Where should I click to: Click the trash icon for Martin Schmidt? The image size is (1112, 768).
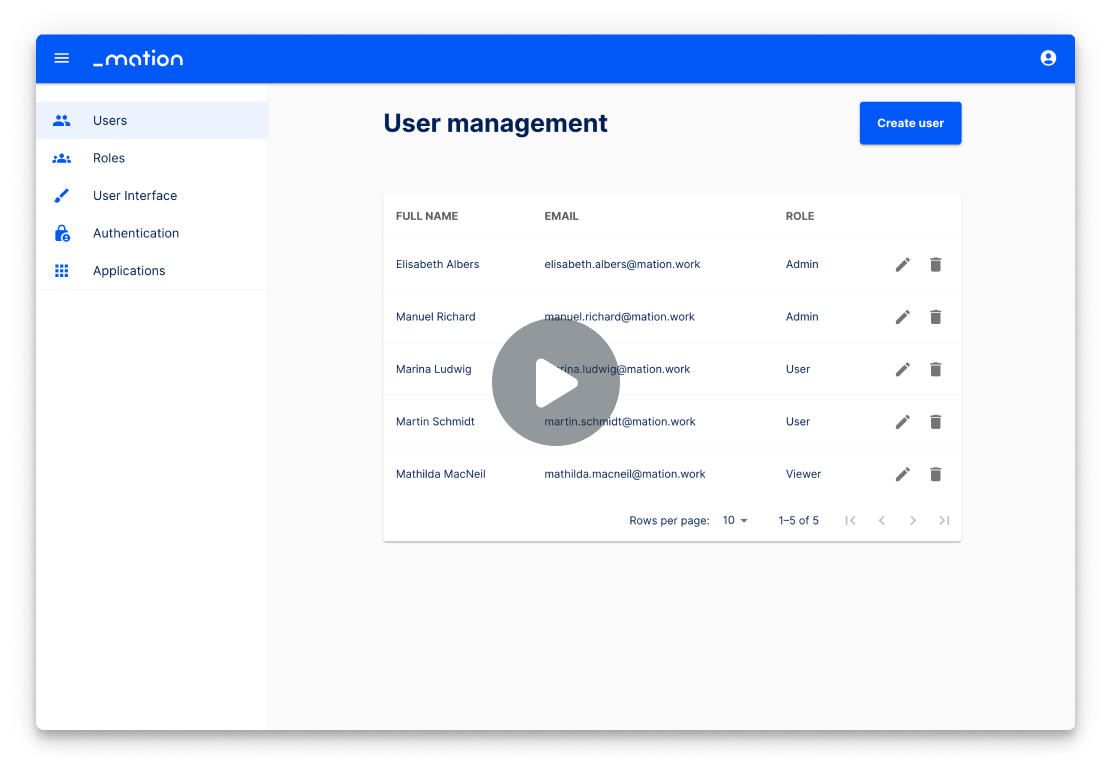tap(935, 421)
